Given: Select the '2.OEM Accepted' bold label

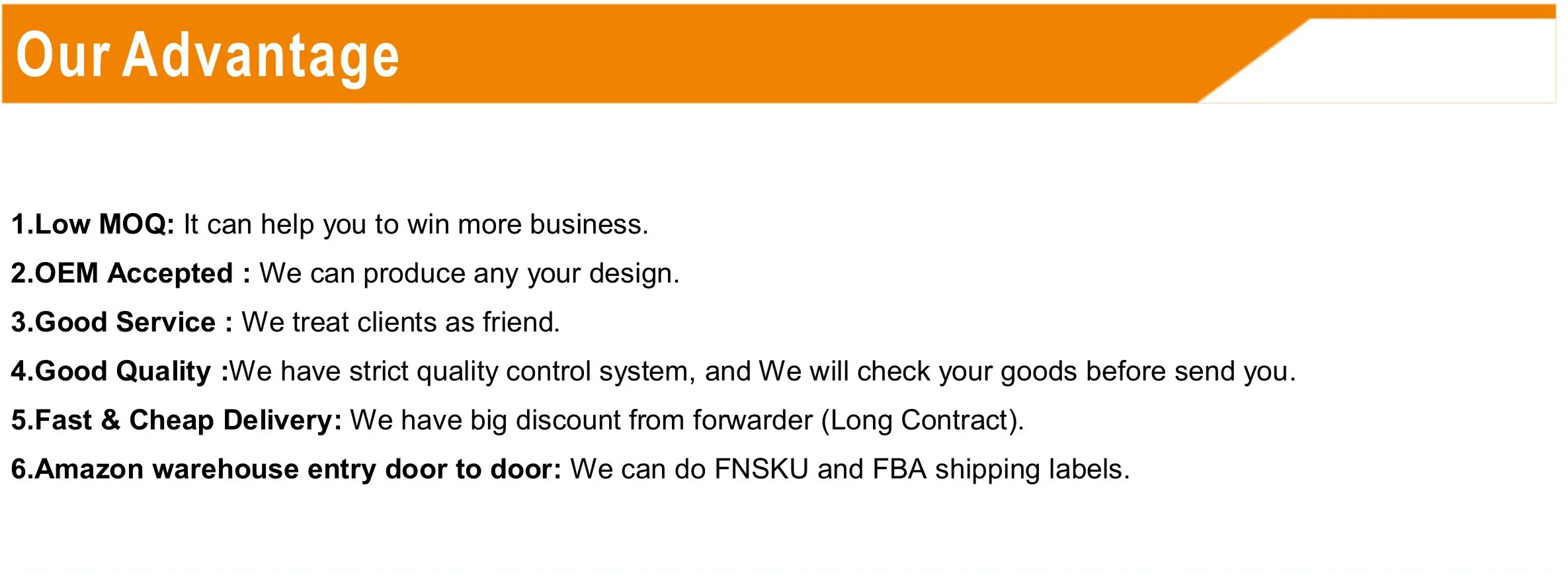Looking at the screenshot, I should pyautogui.click(x=122, y=273).
